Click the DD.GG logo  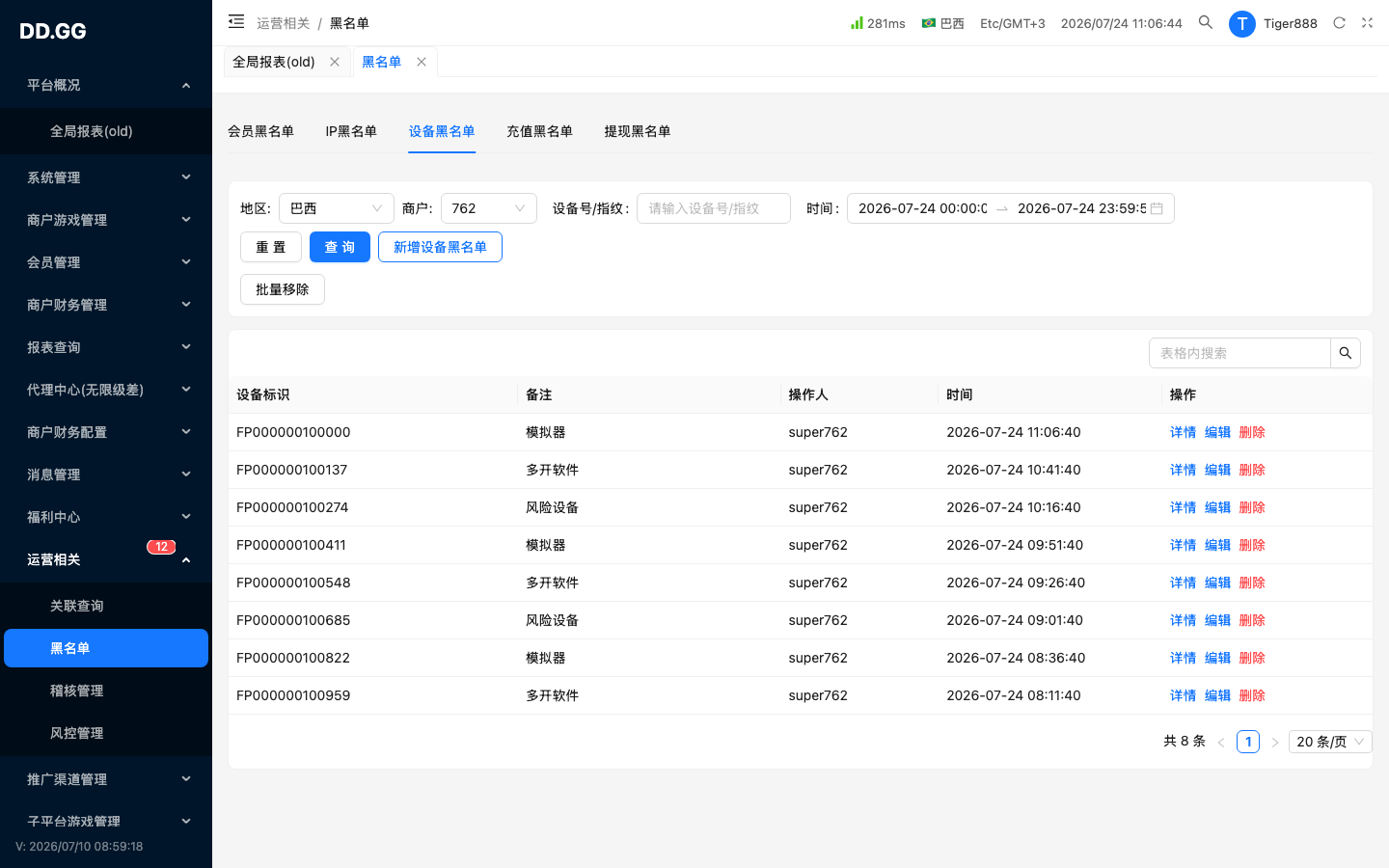53,31
